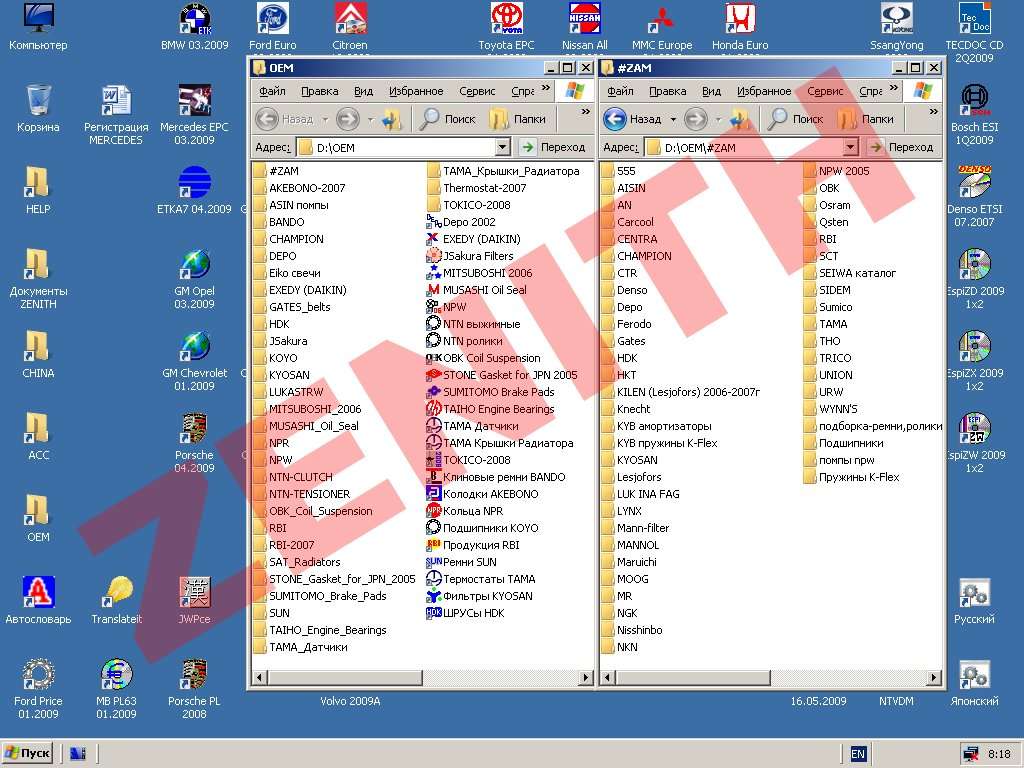Screen dimensions: 1024x768
Task: Expand hidden menu chevron in #ZAM menu bar
Action: pos(894,88)
